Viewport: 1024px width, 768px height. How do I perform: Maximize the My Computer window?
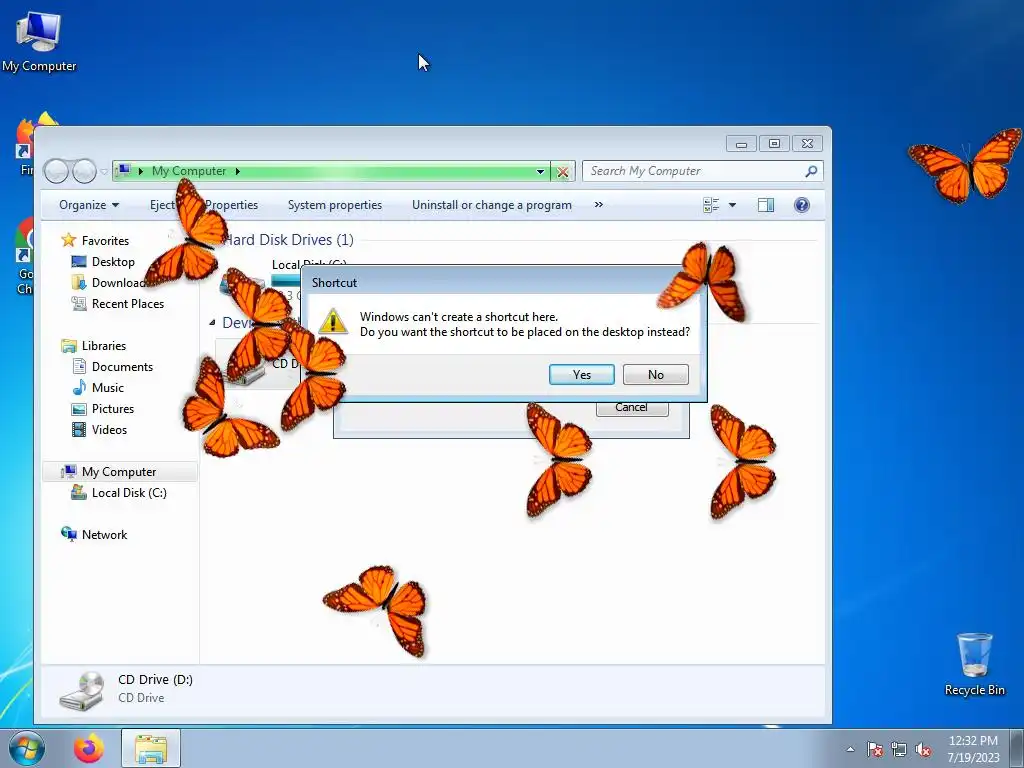[x=774, y=143]
